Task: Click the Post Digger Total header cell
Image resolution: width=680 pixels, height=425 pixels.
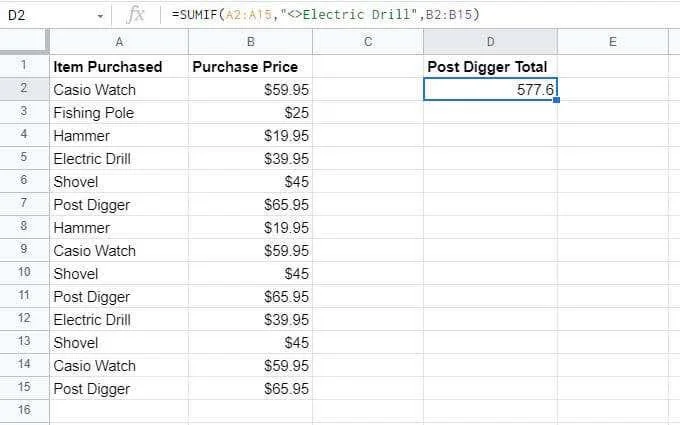Action: pos(490,66)
